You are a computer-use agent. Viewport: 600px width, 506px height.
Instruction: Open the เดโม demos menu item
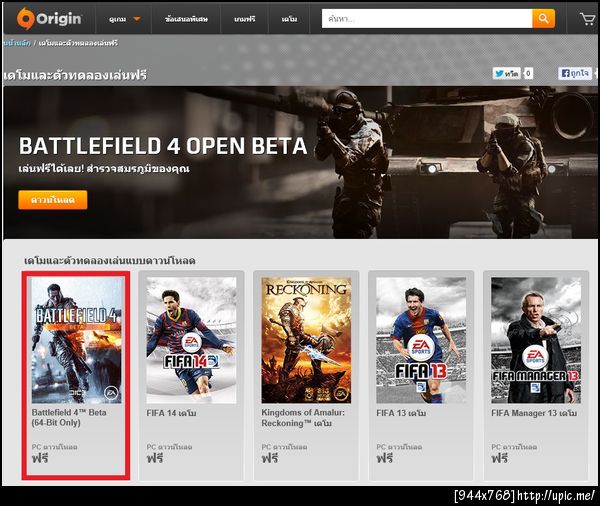(289, 19)
